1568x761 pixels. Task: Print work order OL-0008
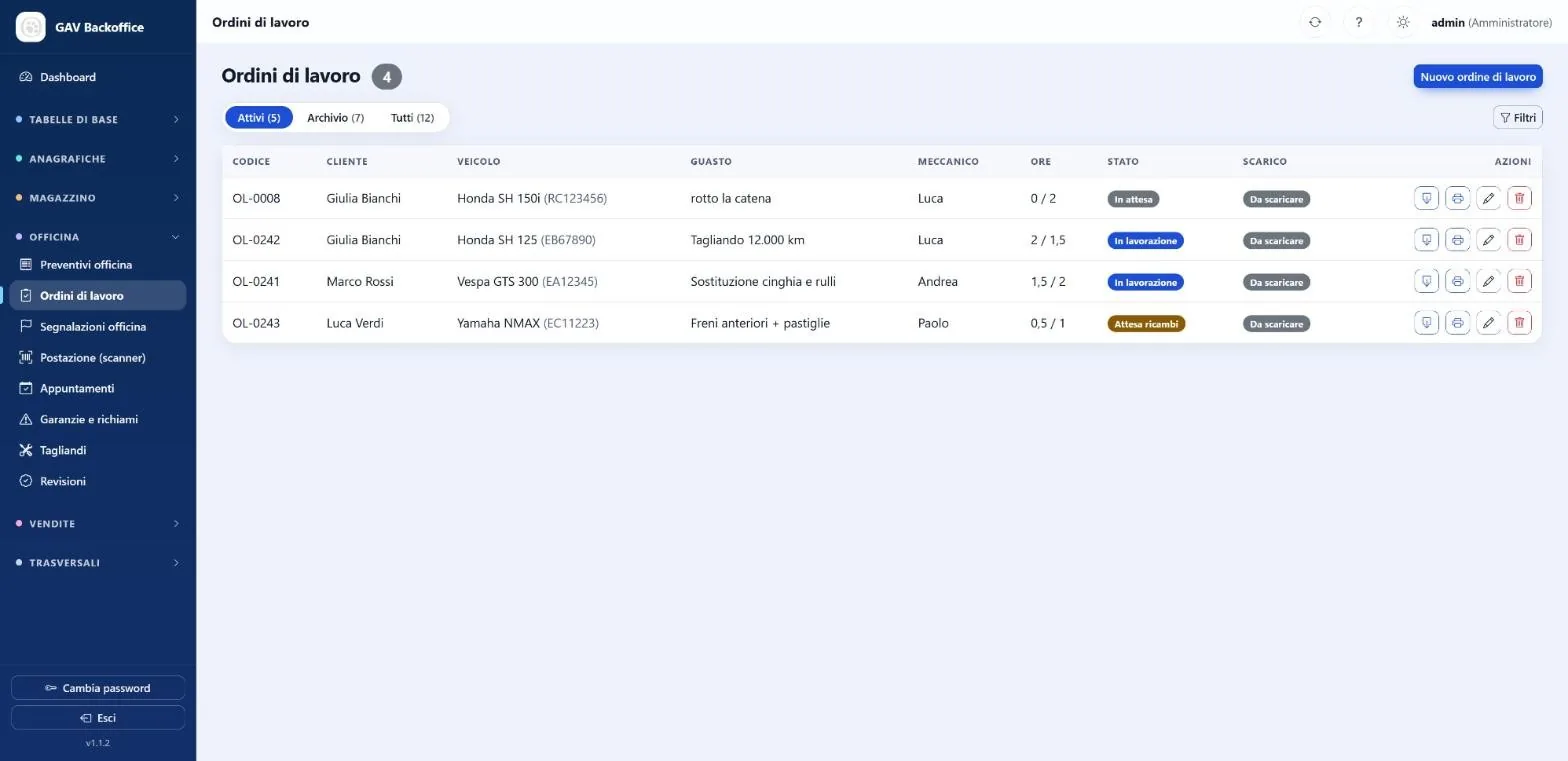coord(1458,198)
